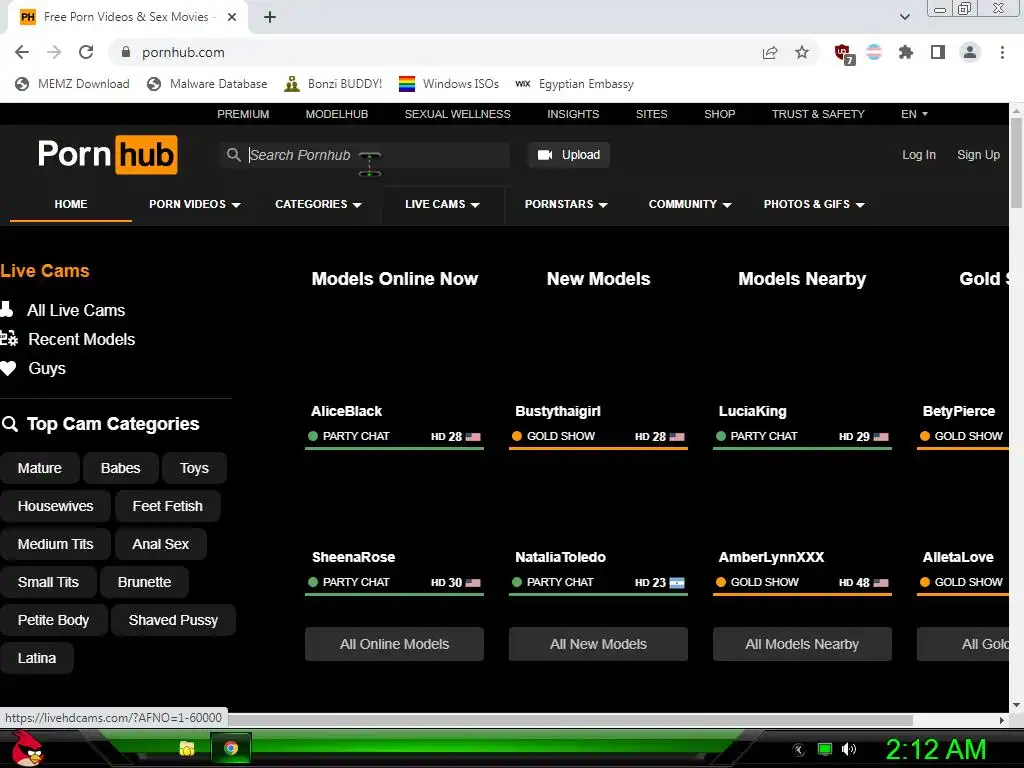Image resolution: width=1024 pixels, height=768 pixels.
Task: Choose the Toys category chip
Action: [194, 468]
